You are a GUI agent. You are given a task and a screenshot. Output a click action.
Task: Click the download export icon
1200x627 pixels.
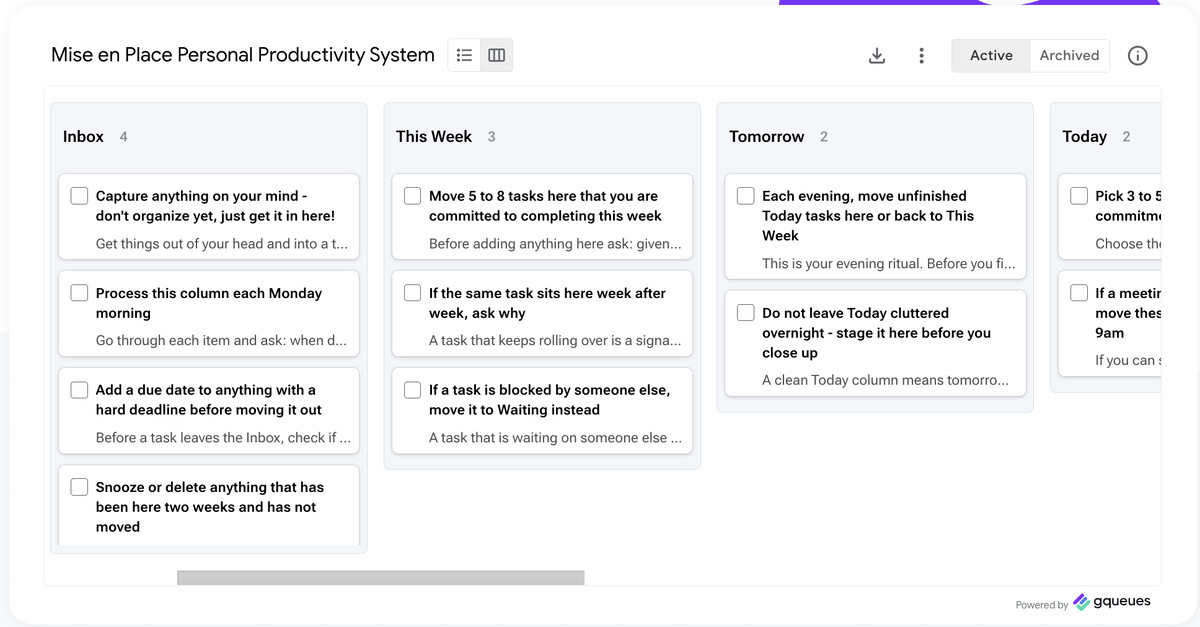coord(877,56)
